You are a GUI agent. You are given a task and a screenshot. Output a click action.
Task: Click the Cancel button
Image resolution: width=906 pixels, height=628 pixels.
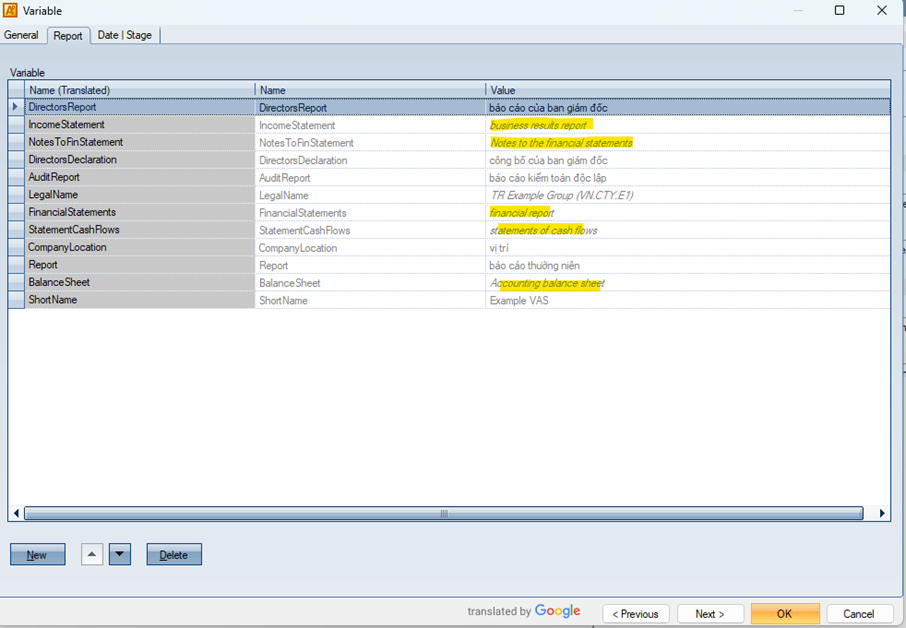[858, 614]
